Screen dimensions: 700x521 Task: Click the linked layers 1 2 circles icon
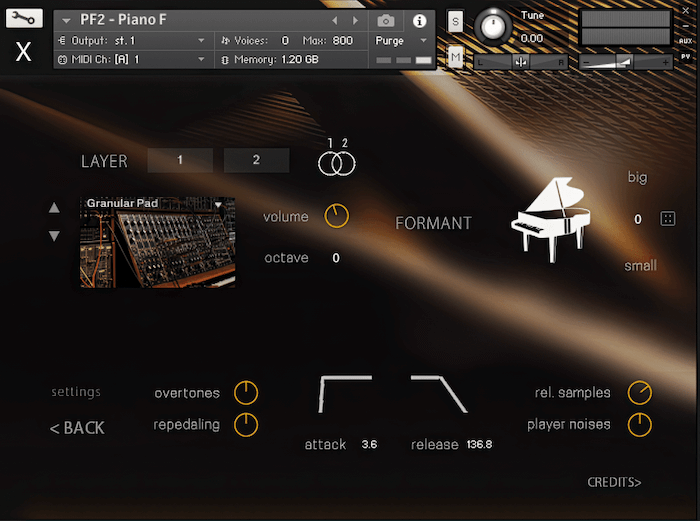(337, 163)
